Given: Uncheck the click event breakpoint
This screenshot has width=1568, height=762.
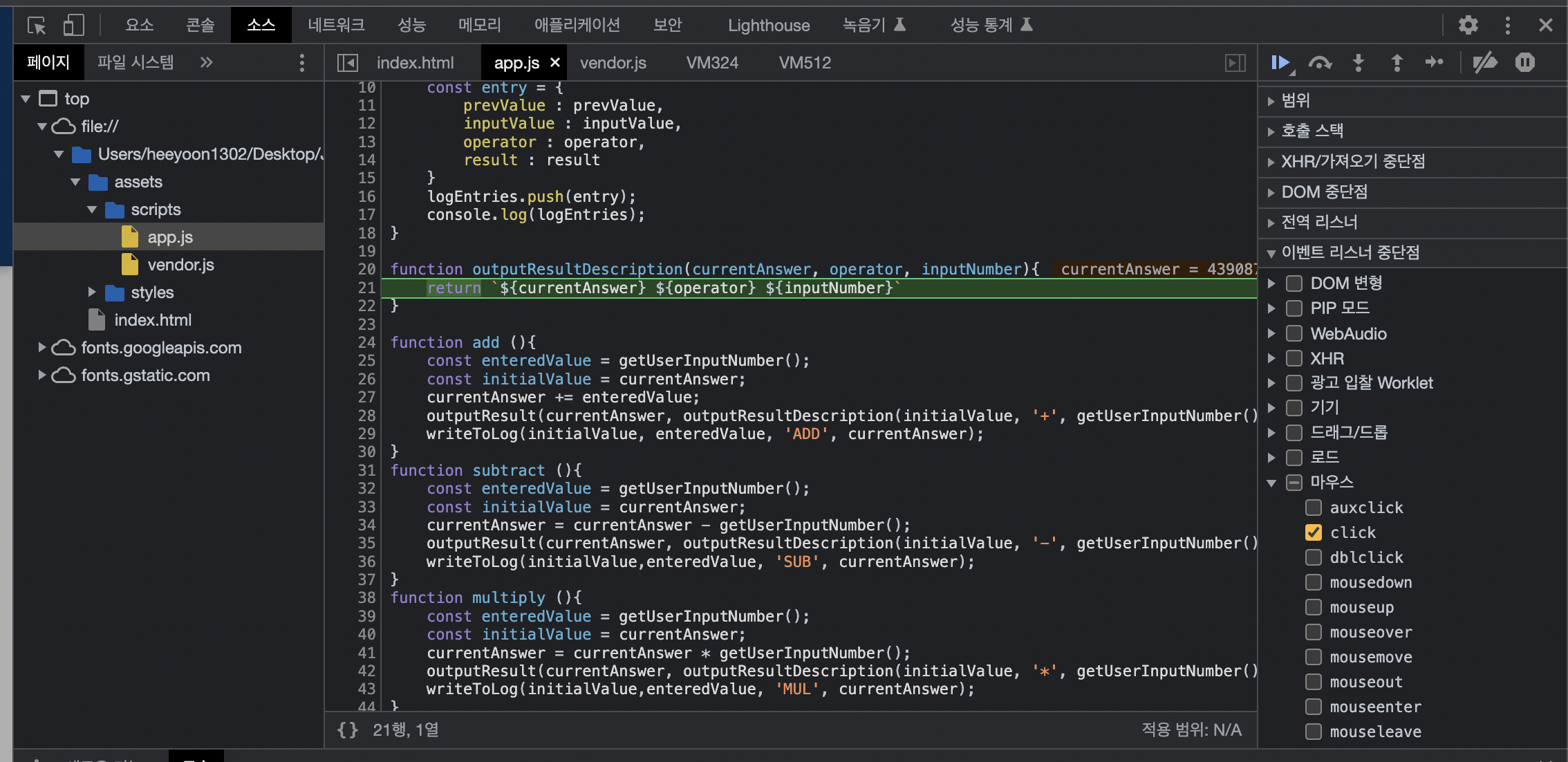Looking at the screenshot, I should point(1313,532).
